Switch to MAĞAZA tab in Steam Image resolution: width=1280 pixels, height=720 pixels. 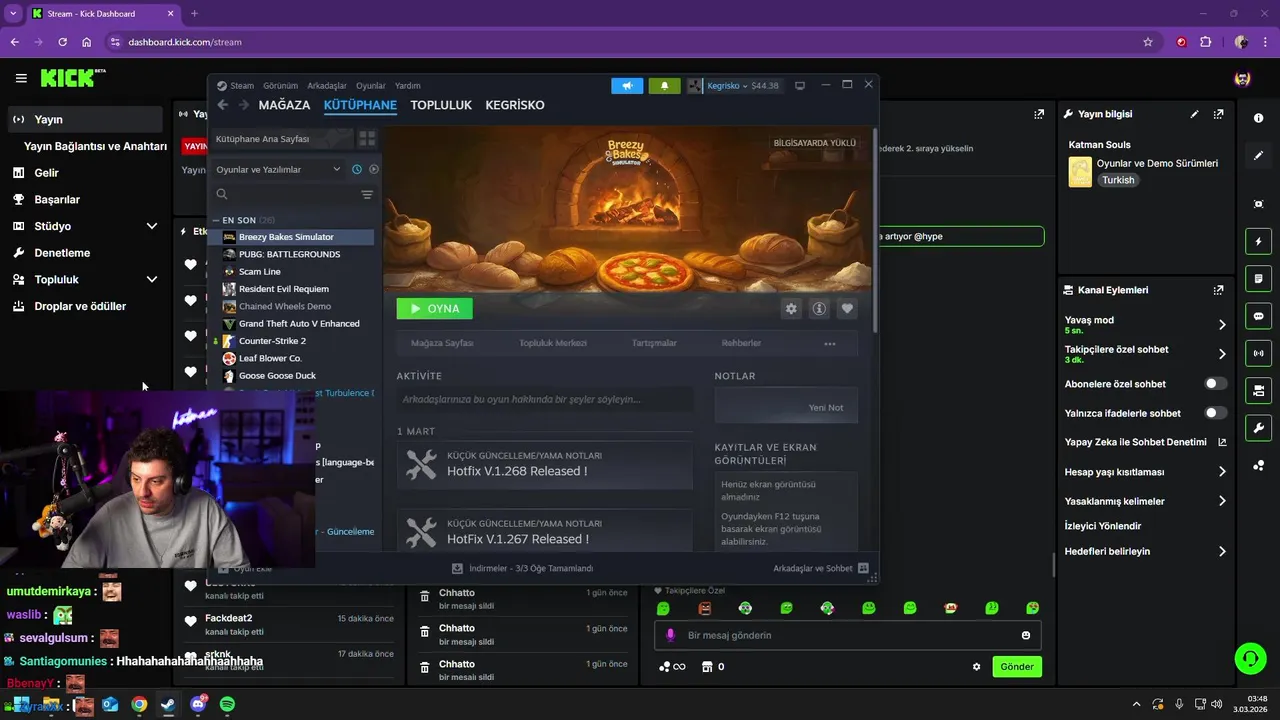[284, 105]
